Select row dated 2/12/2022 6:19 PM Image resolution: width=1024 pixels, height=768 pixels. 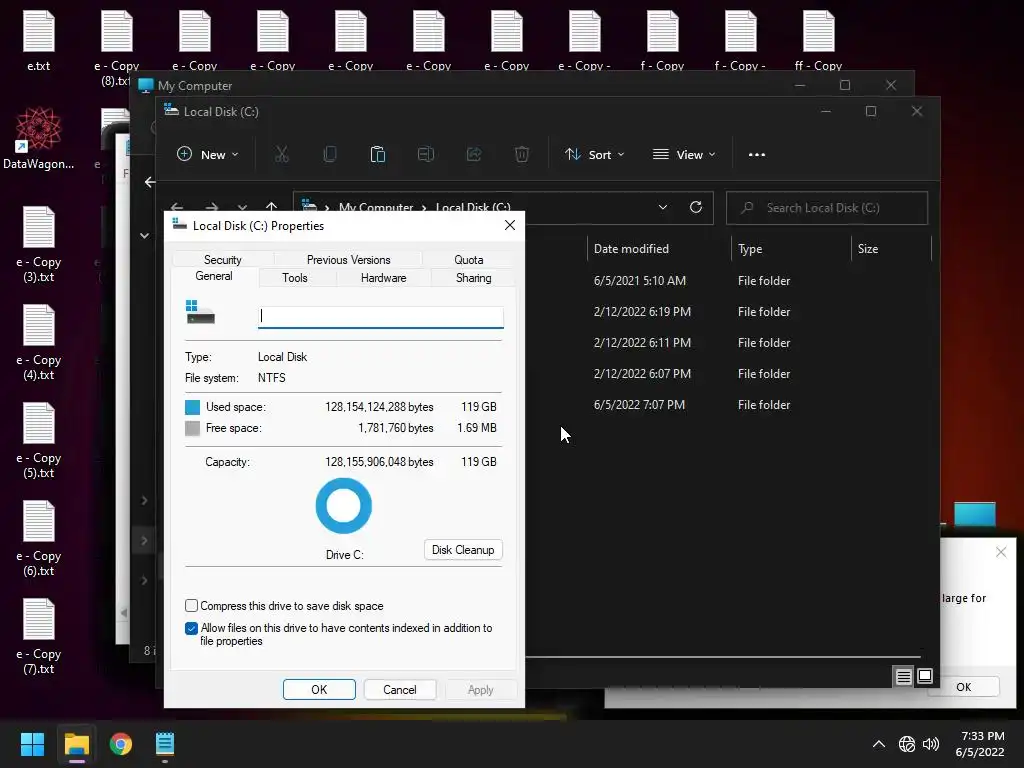pos(728,312)
